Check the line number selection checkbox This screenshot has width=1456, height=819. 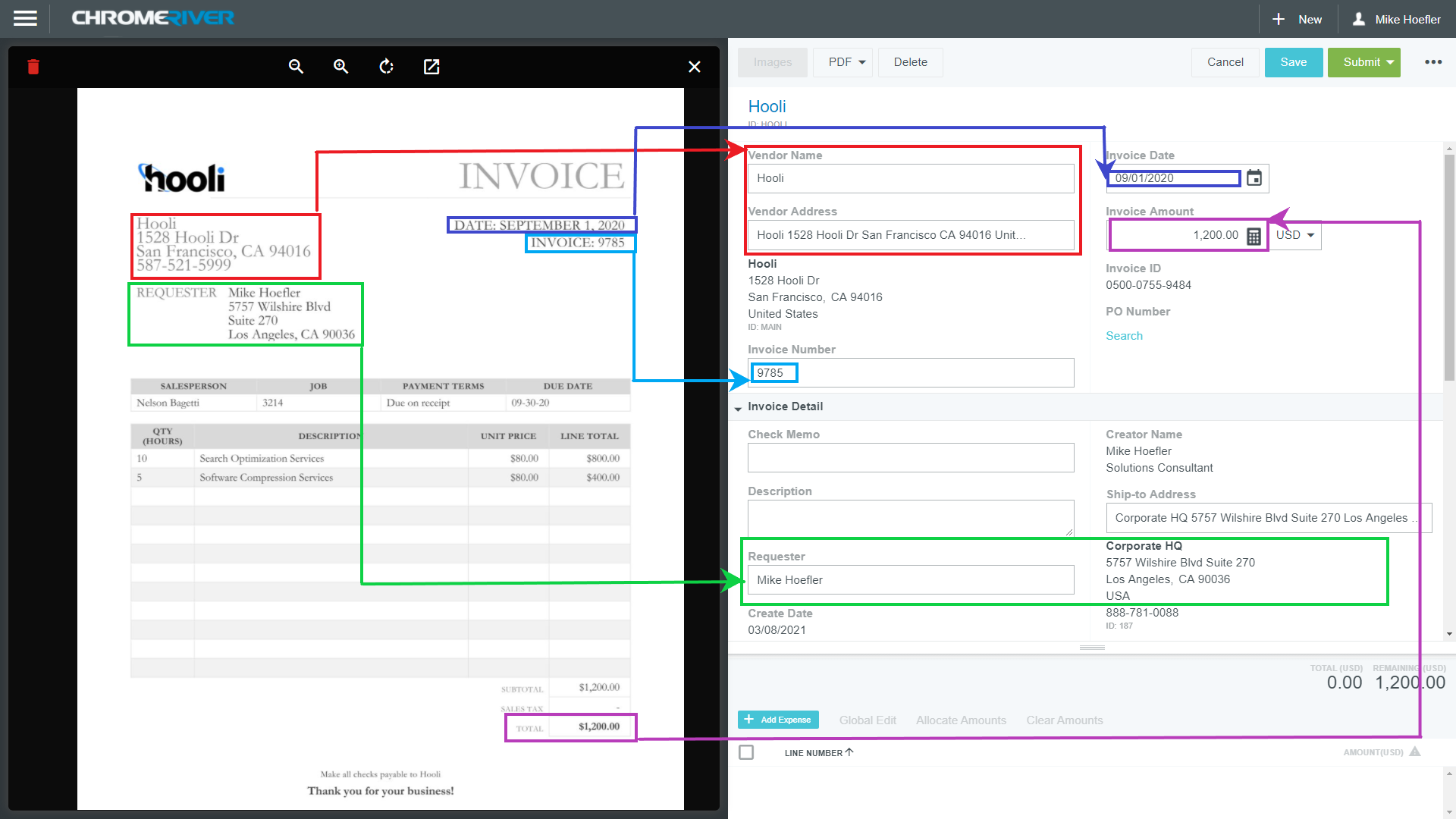pyautogui.click(x=746, y=752)
